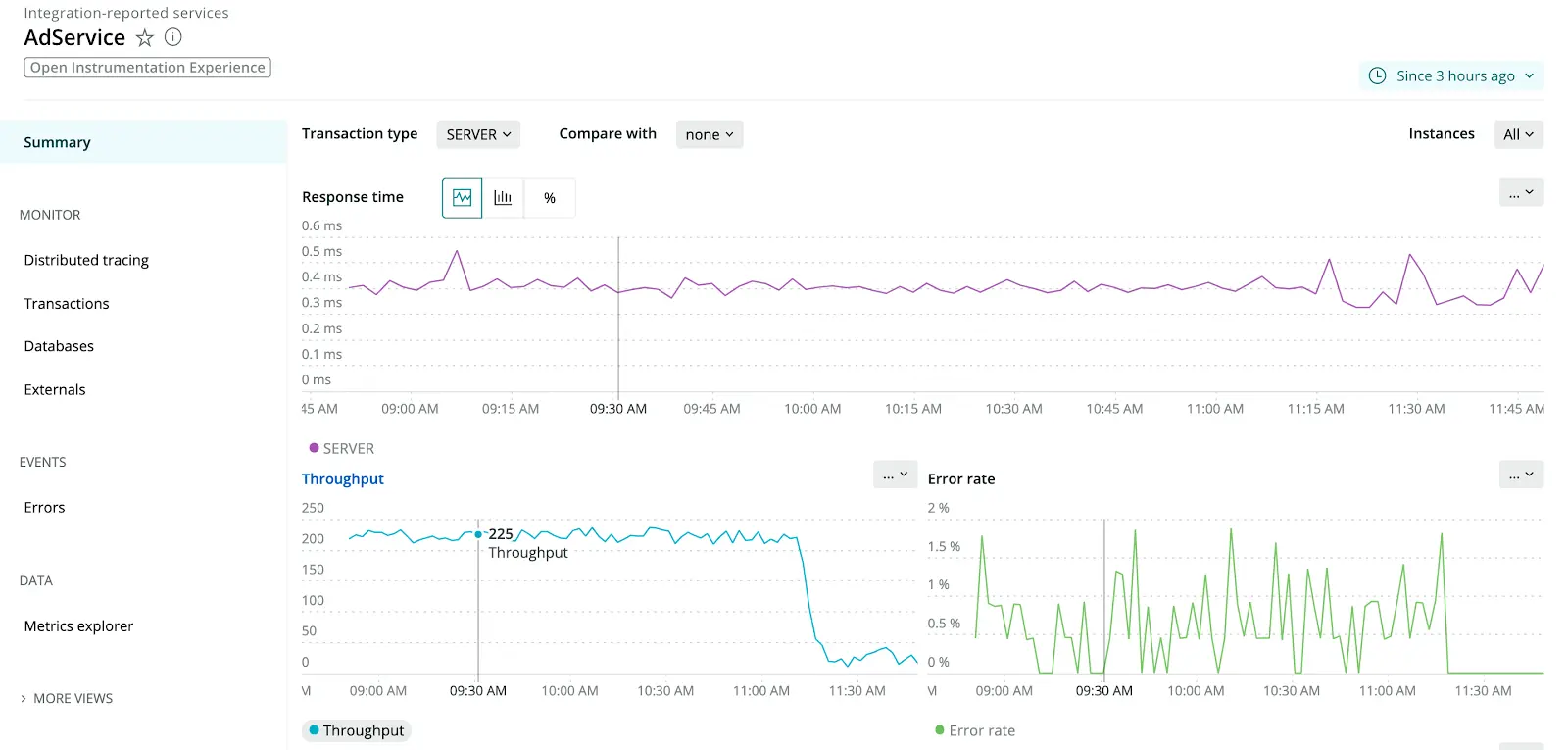The image size is (1568, 750).
Task: Click the Open Instrumentation Experience tag
Action: pos(147,68)
